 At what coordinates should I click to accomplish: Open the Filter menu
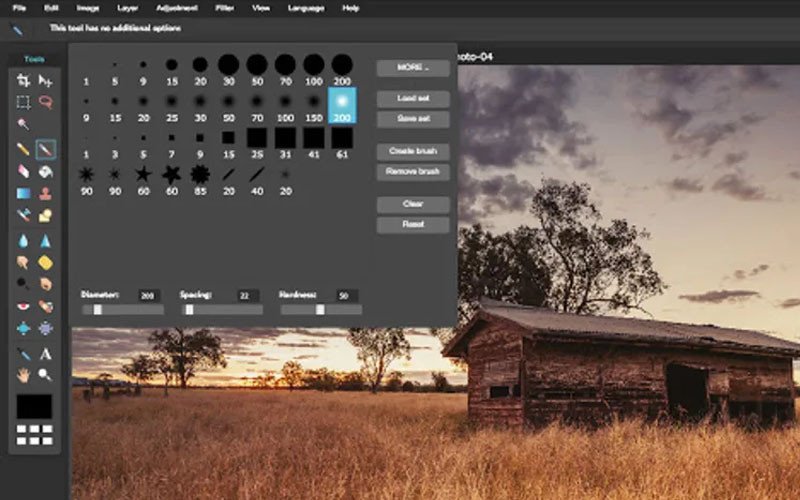224,8
